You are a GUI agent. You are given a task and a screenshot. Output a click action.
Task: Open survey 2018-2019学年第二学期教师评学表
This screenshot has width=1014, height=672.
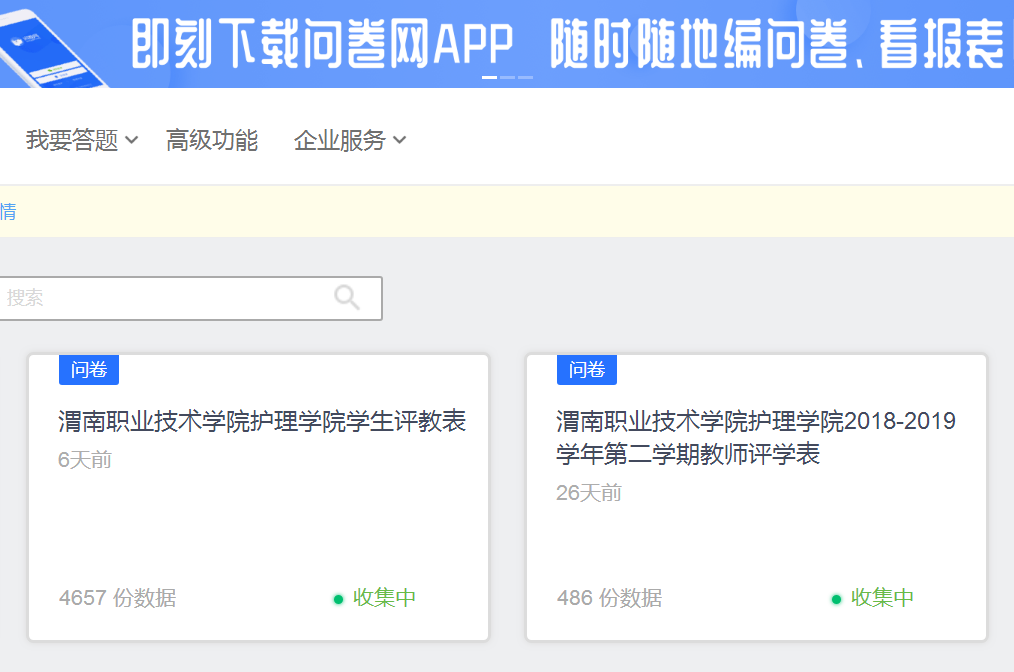click(756, 437)
